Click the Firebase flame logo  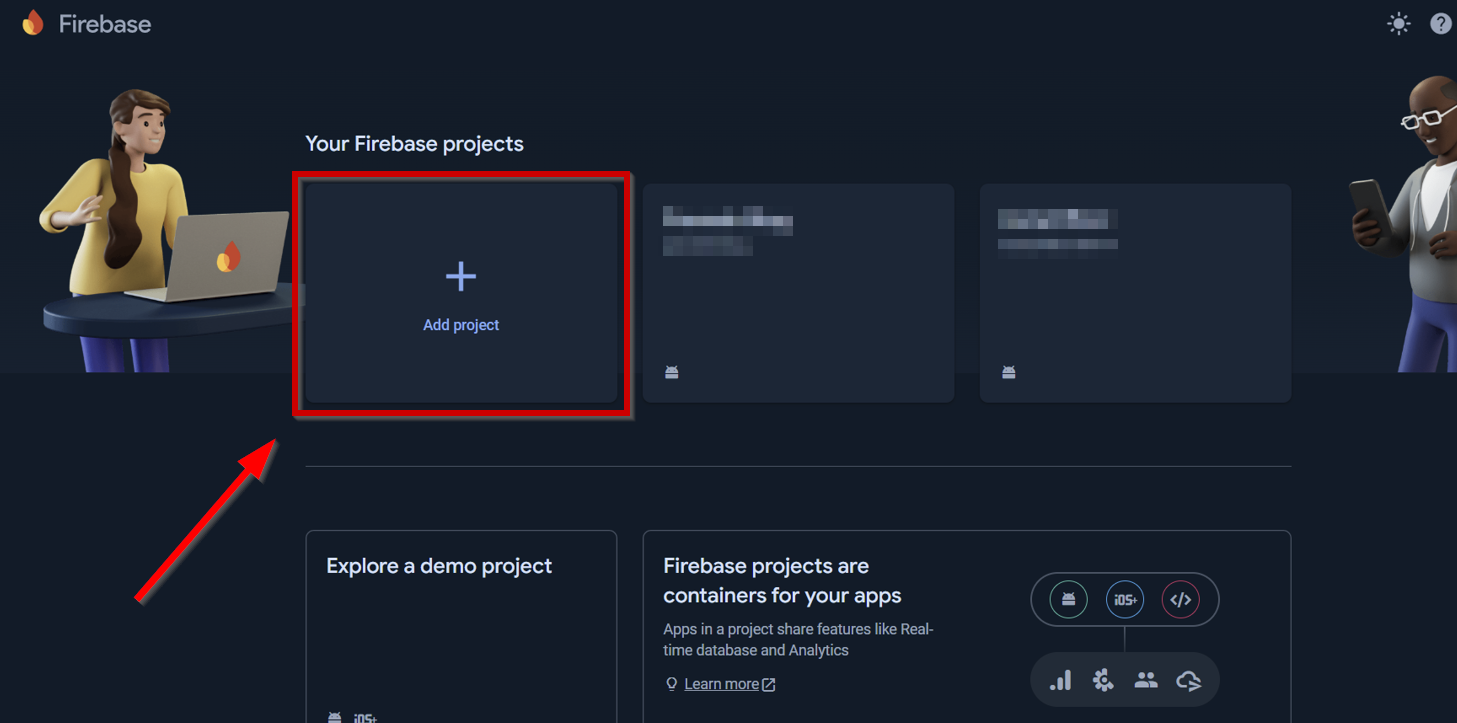point(33,22)
